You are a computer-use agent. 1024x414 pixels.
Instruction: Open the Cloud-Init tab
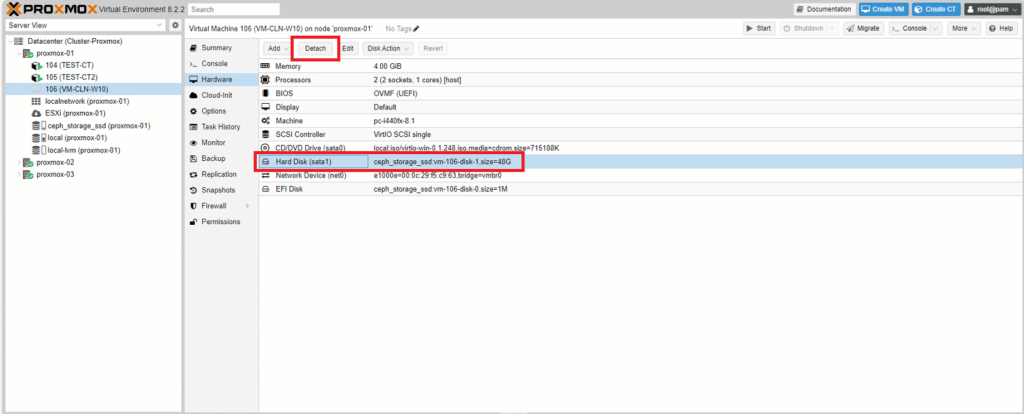[x=221, y=95]
